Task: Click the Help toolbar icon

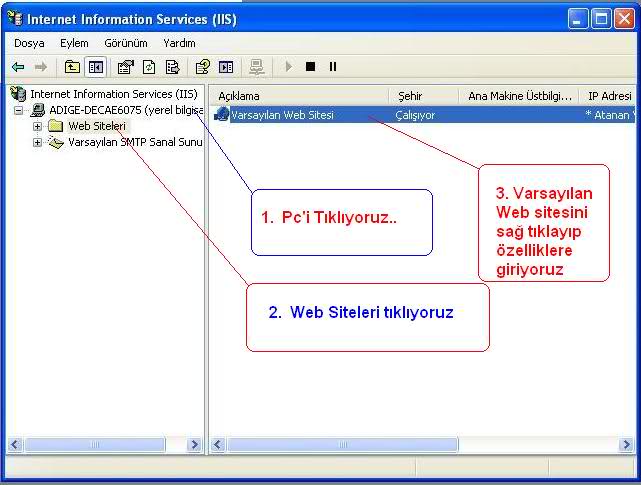Action: 203,67
